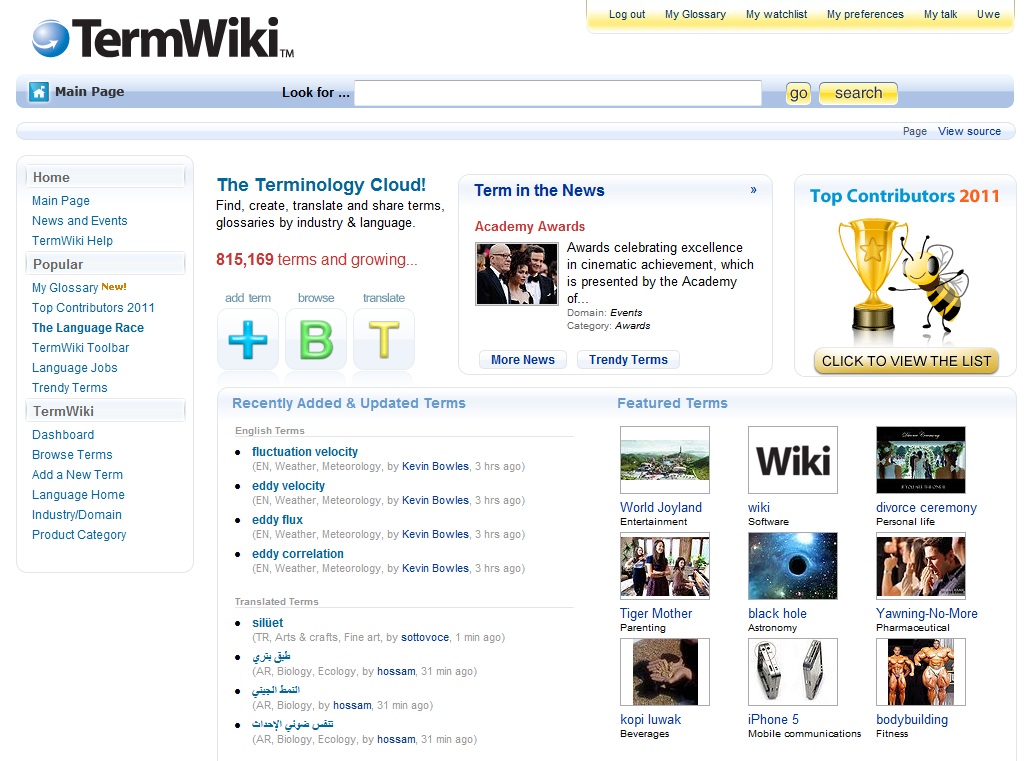The width and height of the screenshot is (1029, 761).
Task: Open the eddy correlation term
Action: pyautogui.click(x=298, y=554)
